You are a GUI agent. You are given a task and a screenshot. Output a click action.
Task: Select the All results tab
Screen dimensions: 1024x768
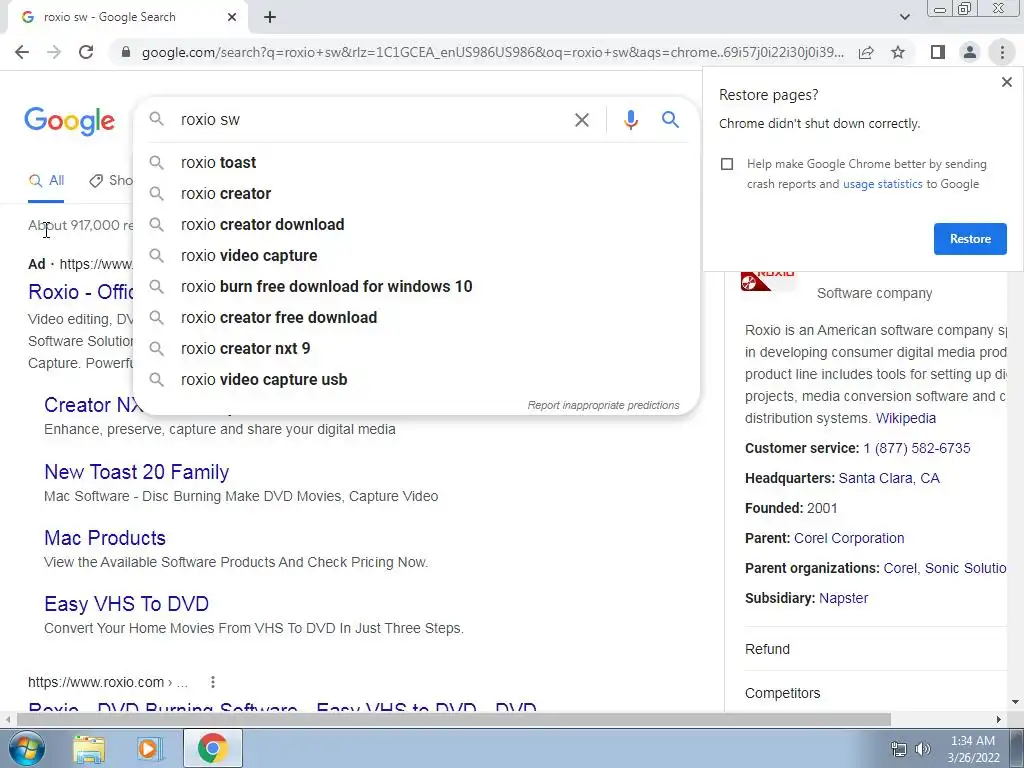coord(46,181)
